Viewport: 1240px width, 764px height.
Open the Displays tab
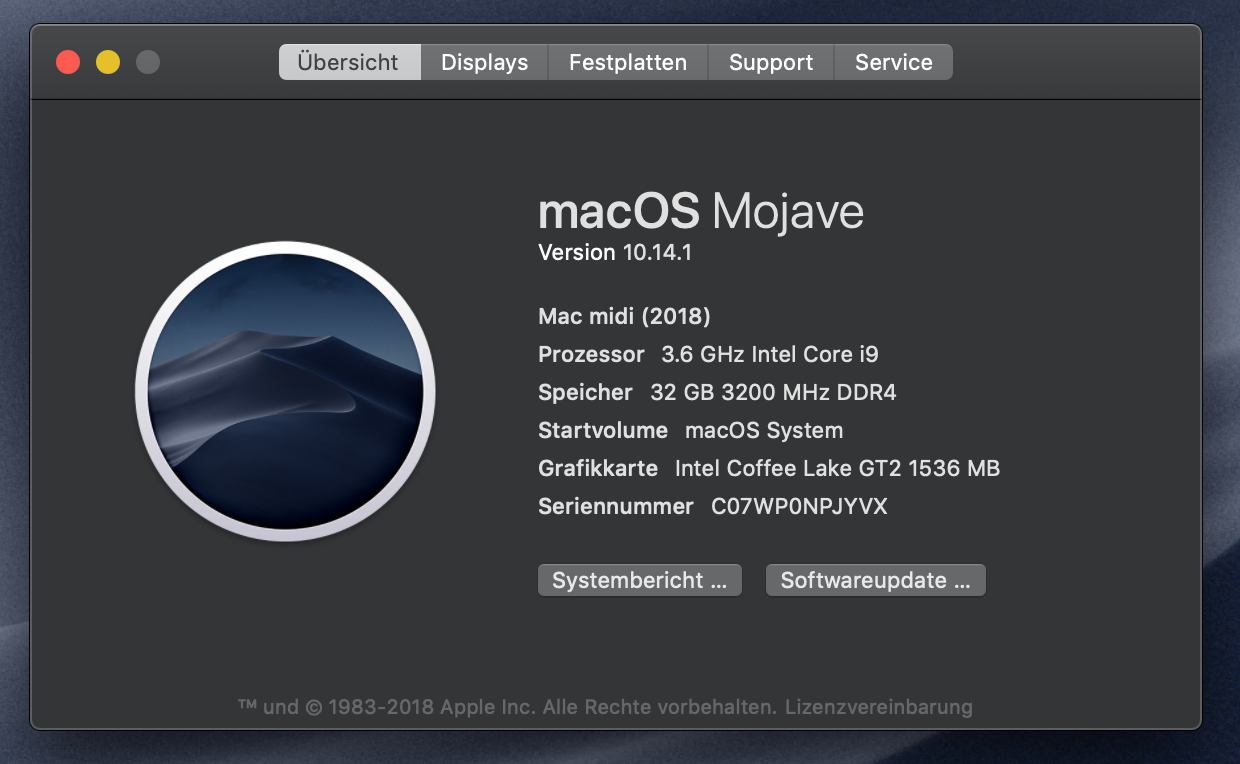(484, 62)
